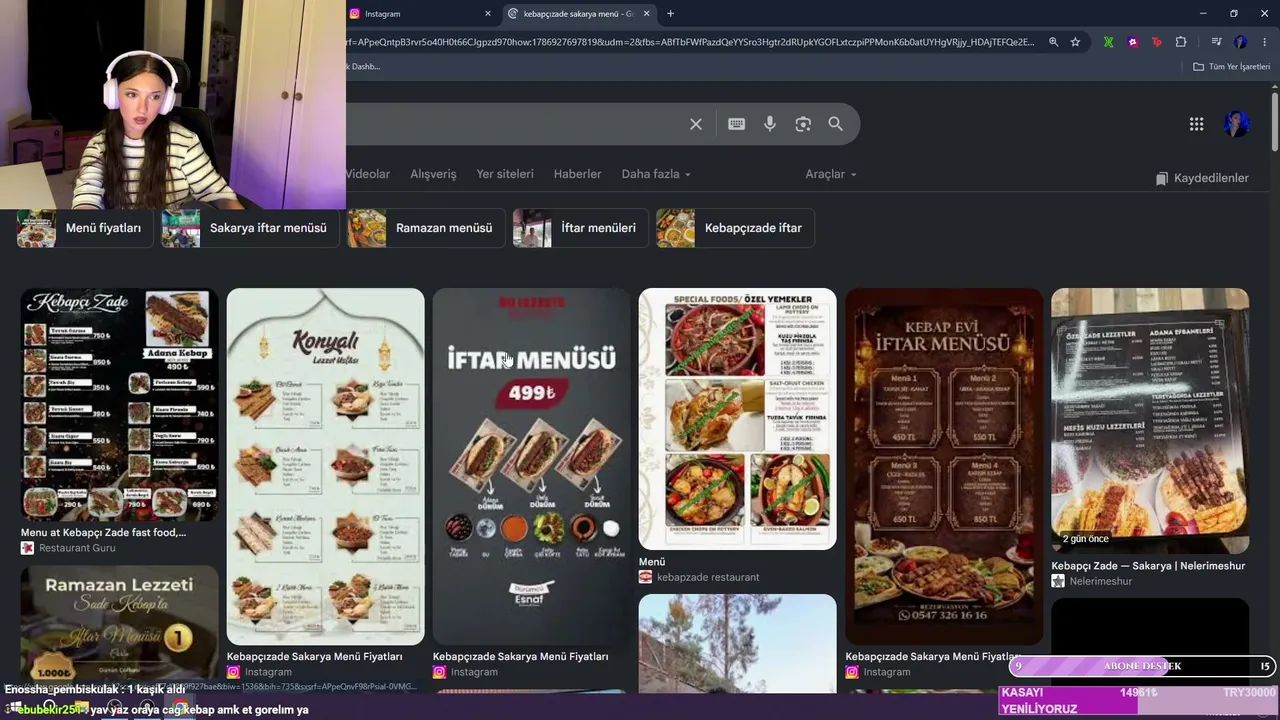The width and height of the screenshot is (1280, 720).
Task: Open the İftar Menüsü 499₺ image
Action: click(531, 466)
